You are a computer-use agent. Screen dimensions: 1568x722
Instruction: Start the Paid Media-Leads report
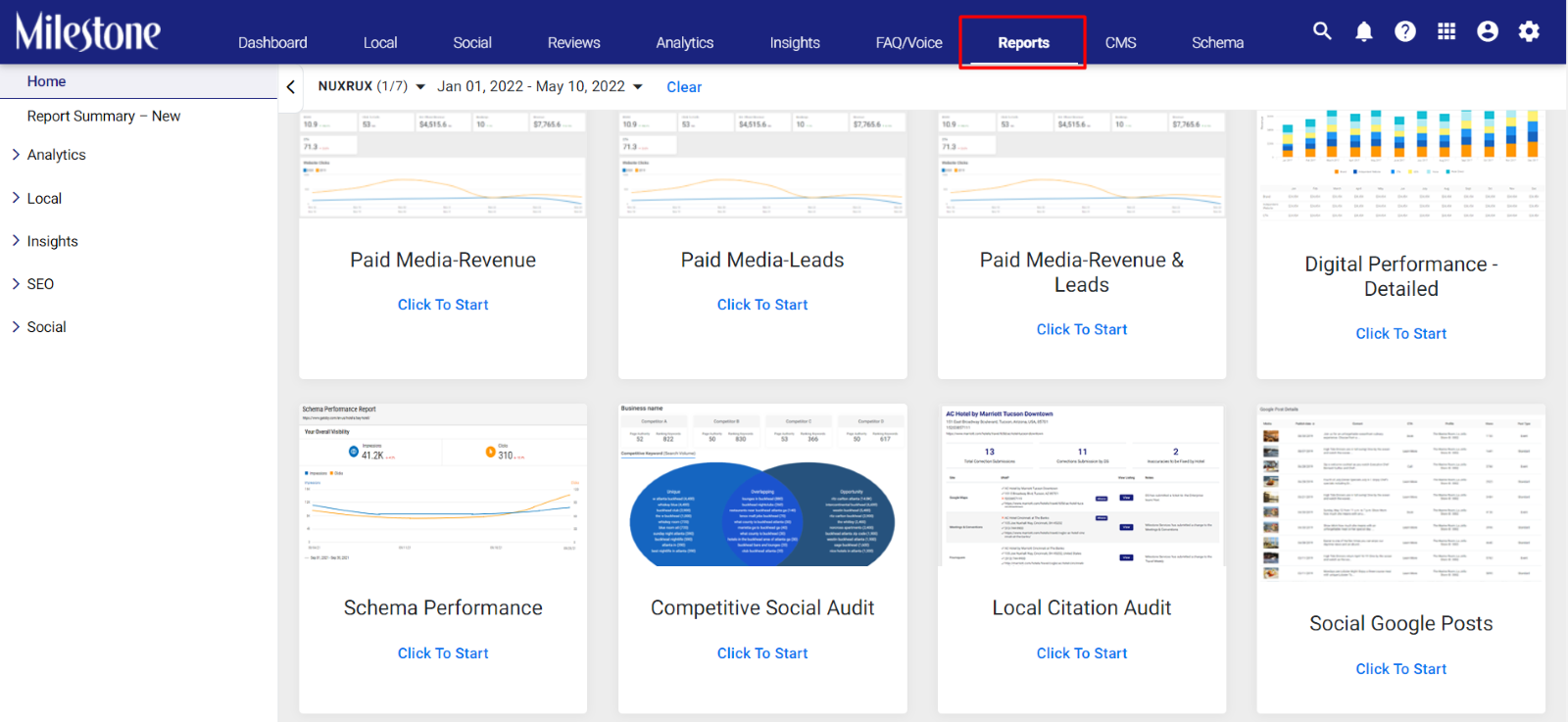pos(762,305)
